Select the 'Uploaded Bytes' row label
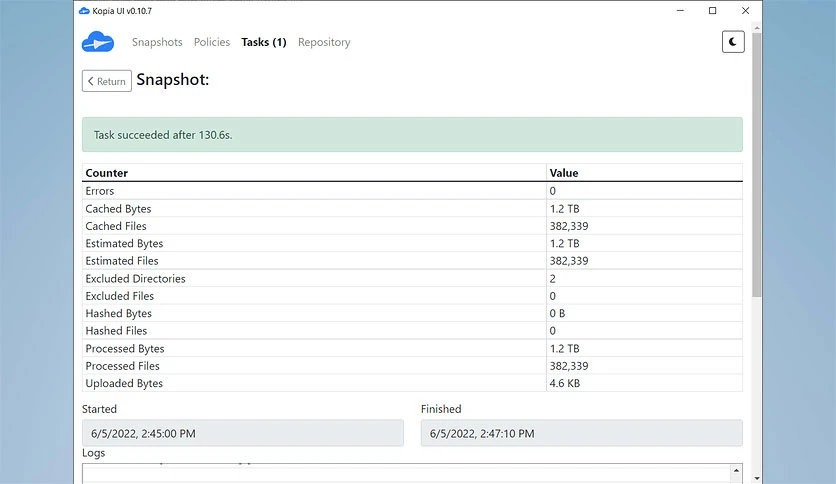 point(124,383)
